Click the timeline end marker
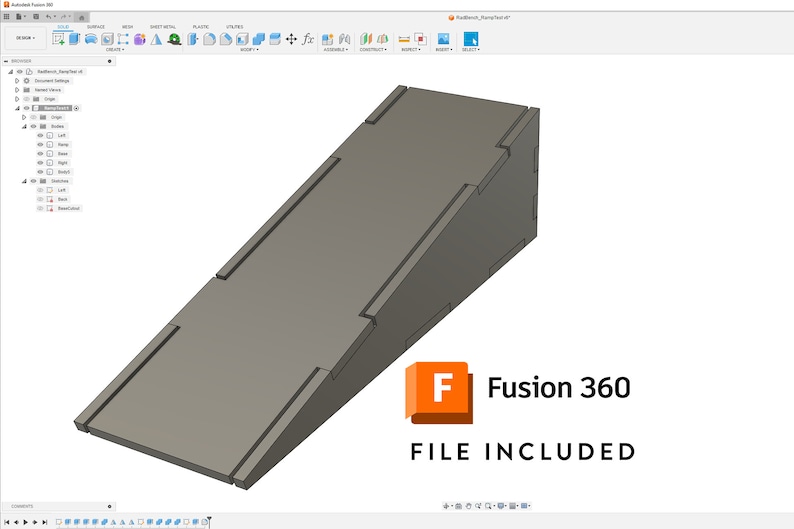 (x=209, y=521)
